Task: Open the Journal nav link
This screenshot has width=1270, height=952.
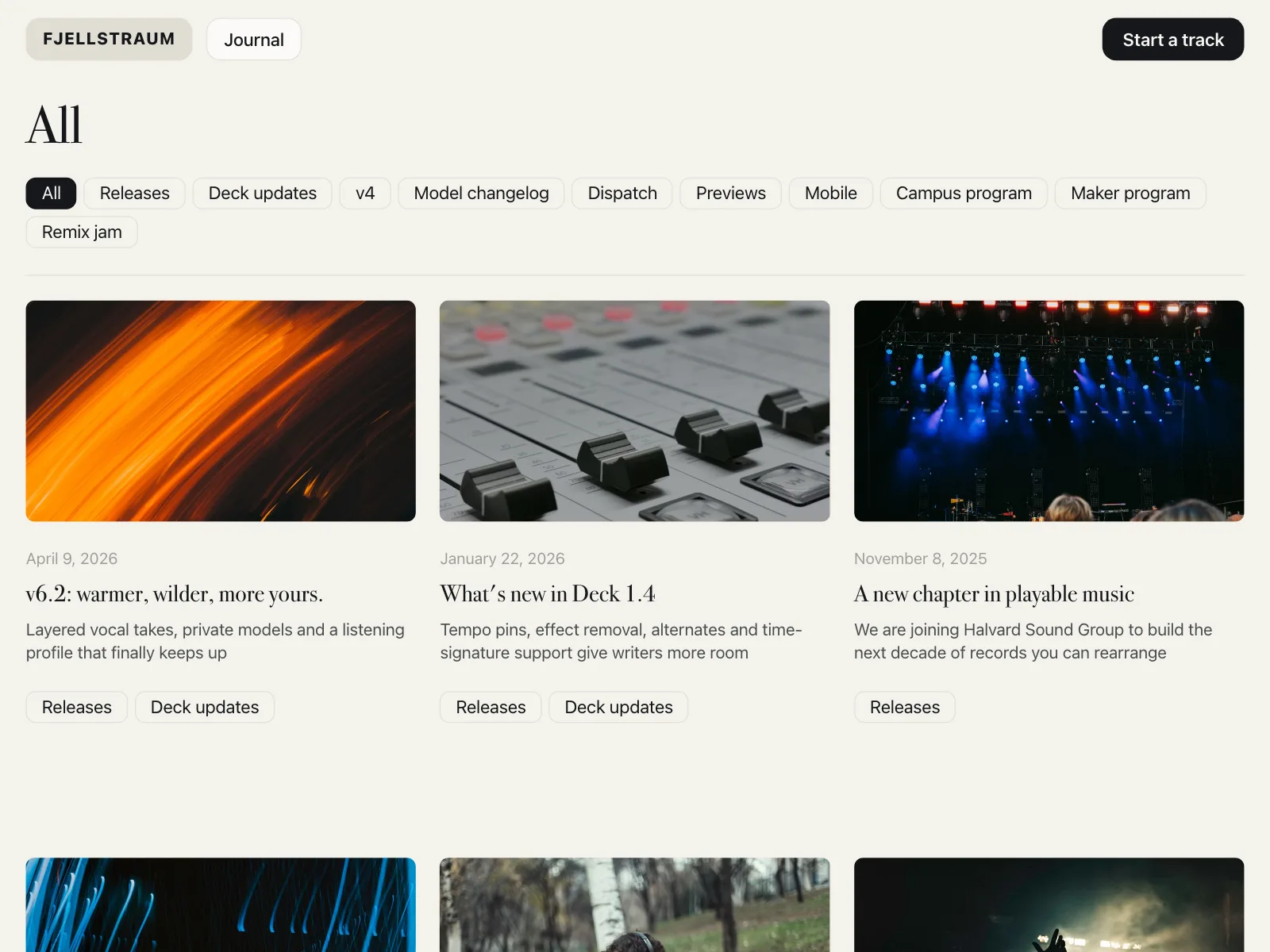Action: [254, 40]
